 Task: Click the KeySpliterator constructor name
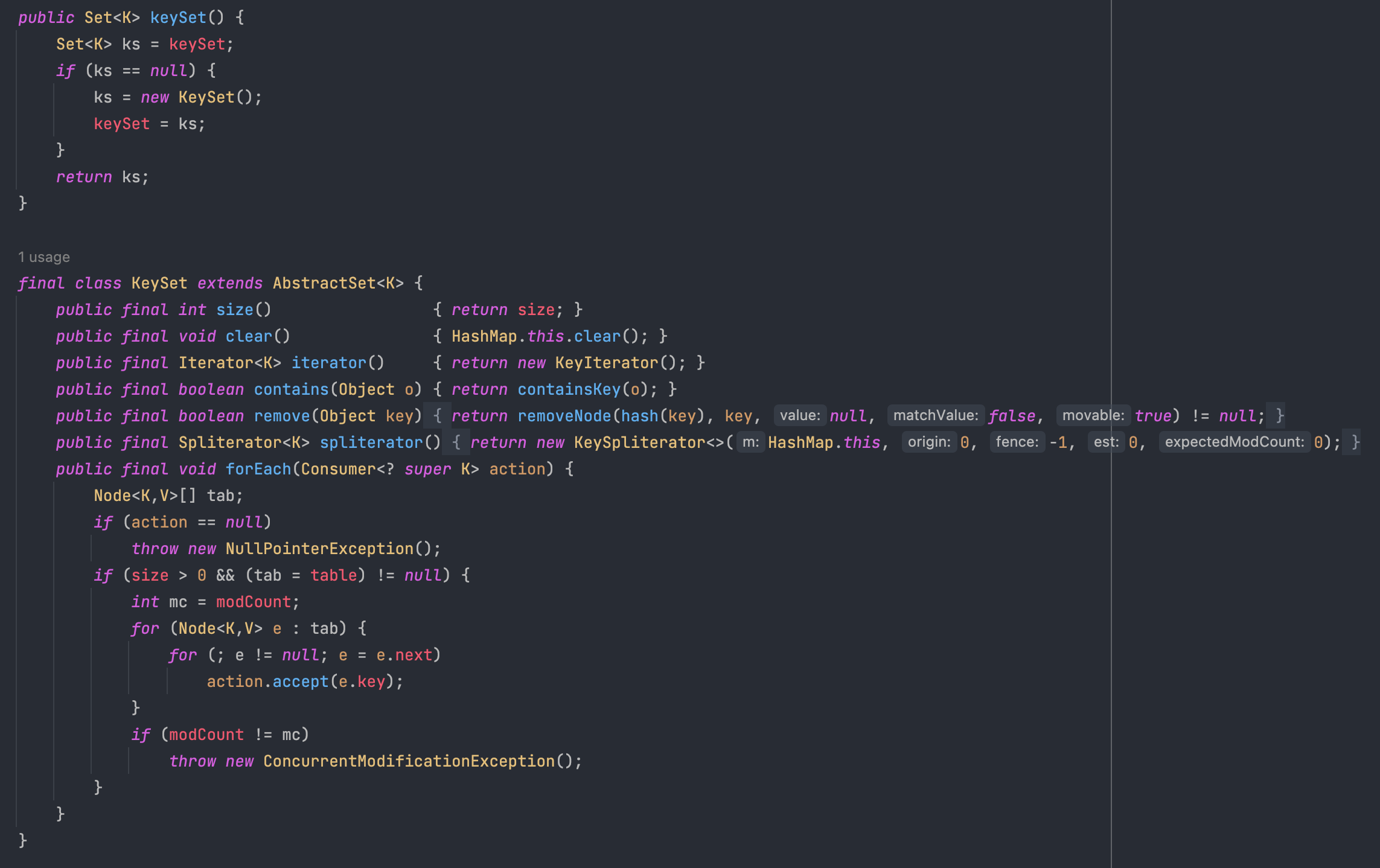[x=639, y=442]
